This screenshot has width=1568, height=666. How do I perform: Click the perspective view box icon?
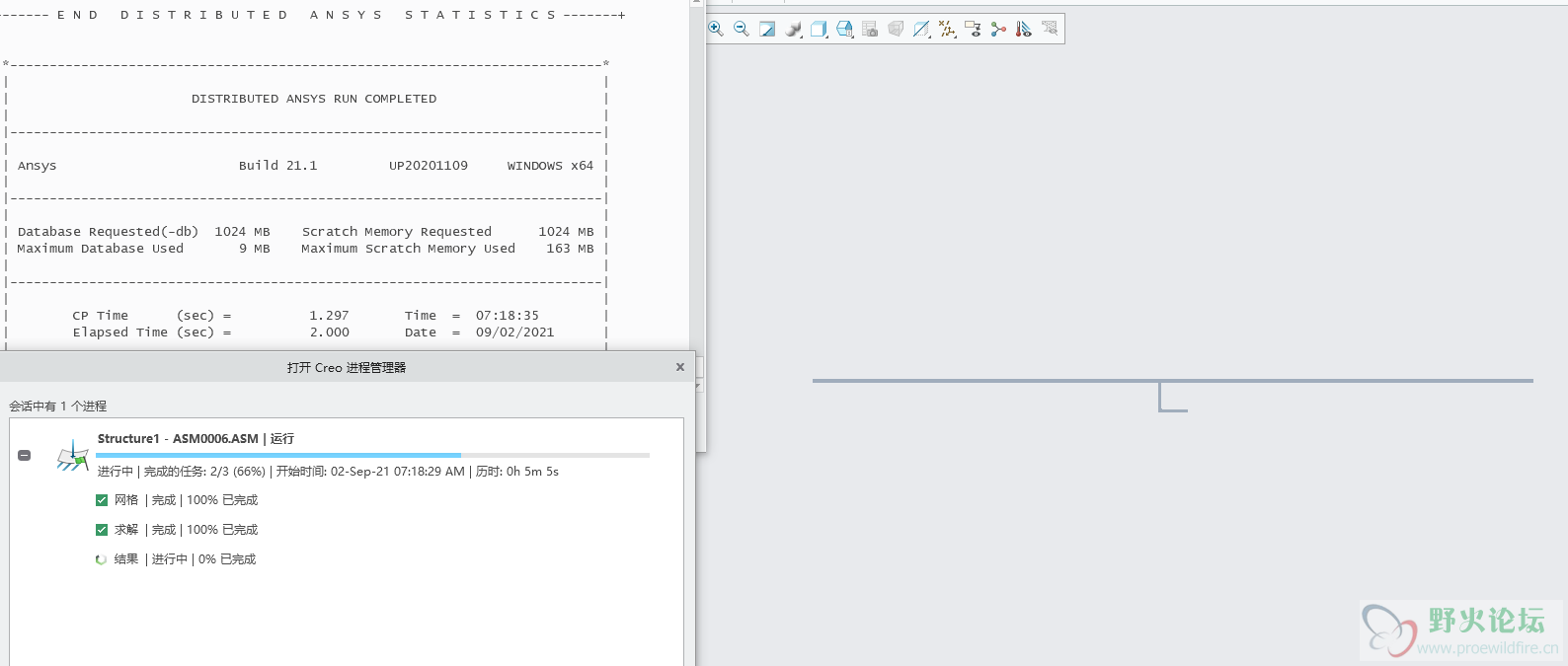(896, 30)
